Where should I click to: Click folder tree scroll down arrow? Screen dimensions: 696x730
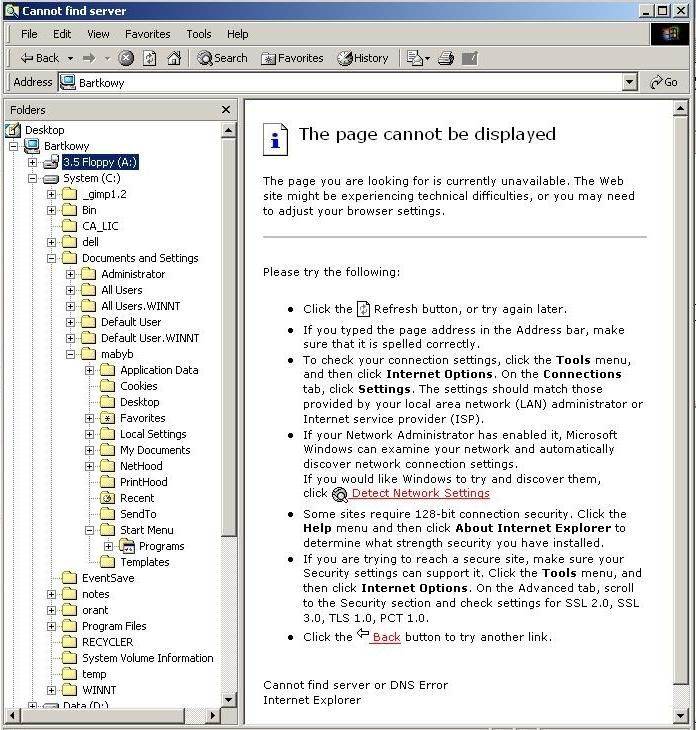click(228, 699)
